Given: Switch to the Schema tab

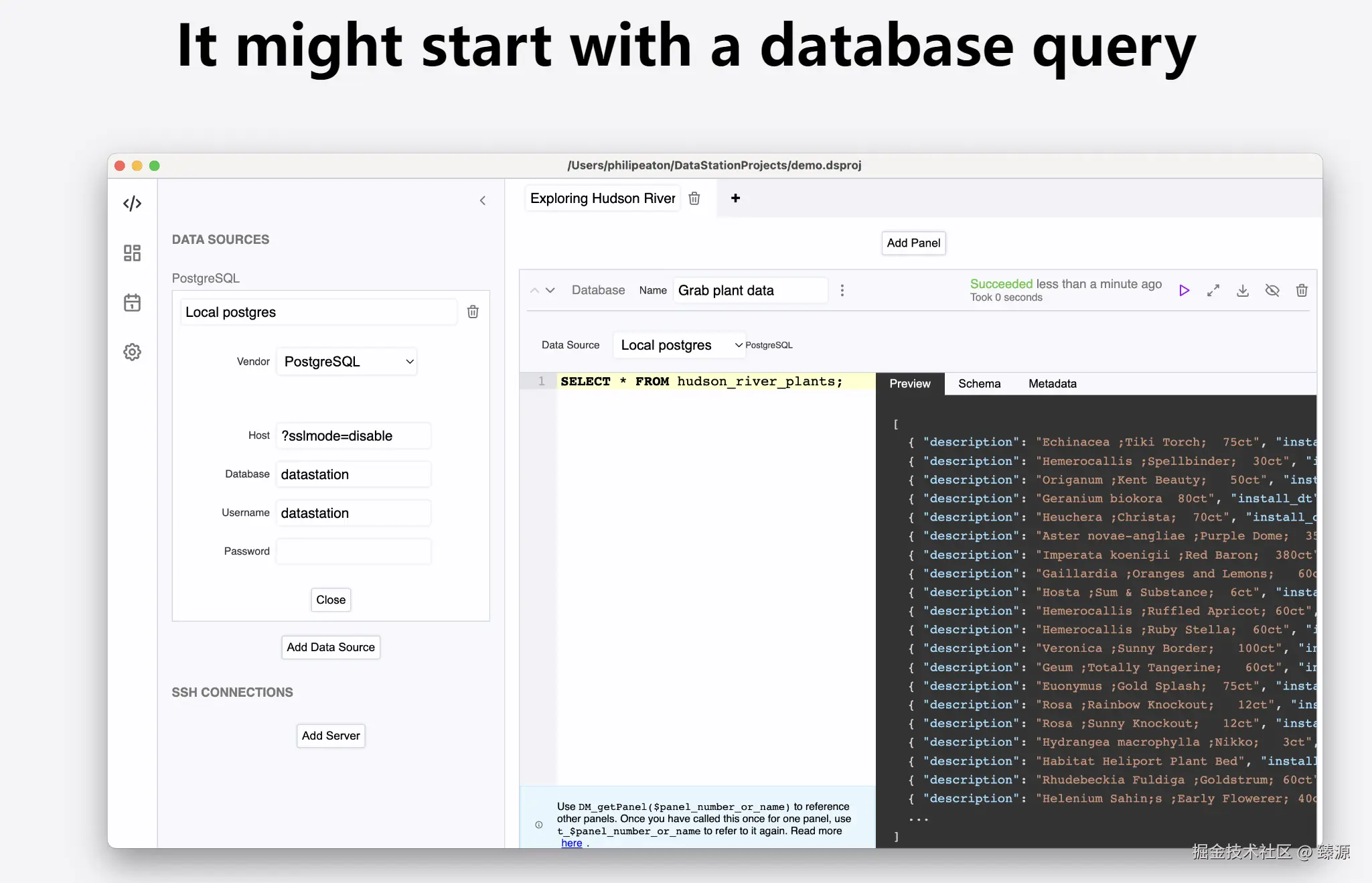Looking at the screenshot, I should pos(979,384).
